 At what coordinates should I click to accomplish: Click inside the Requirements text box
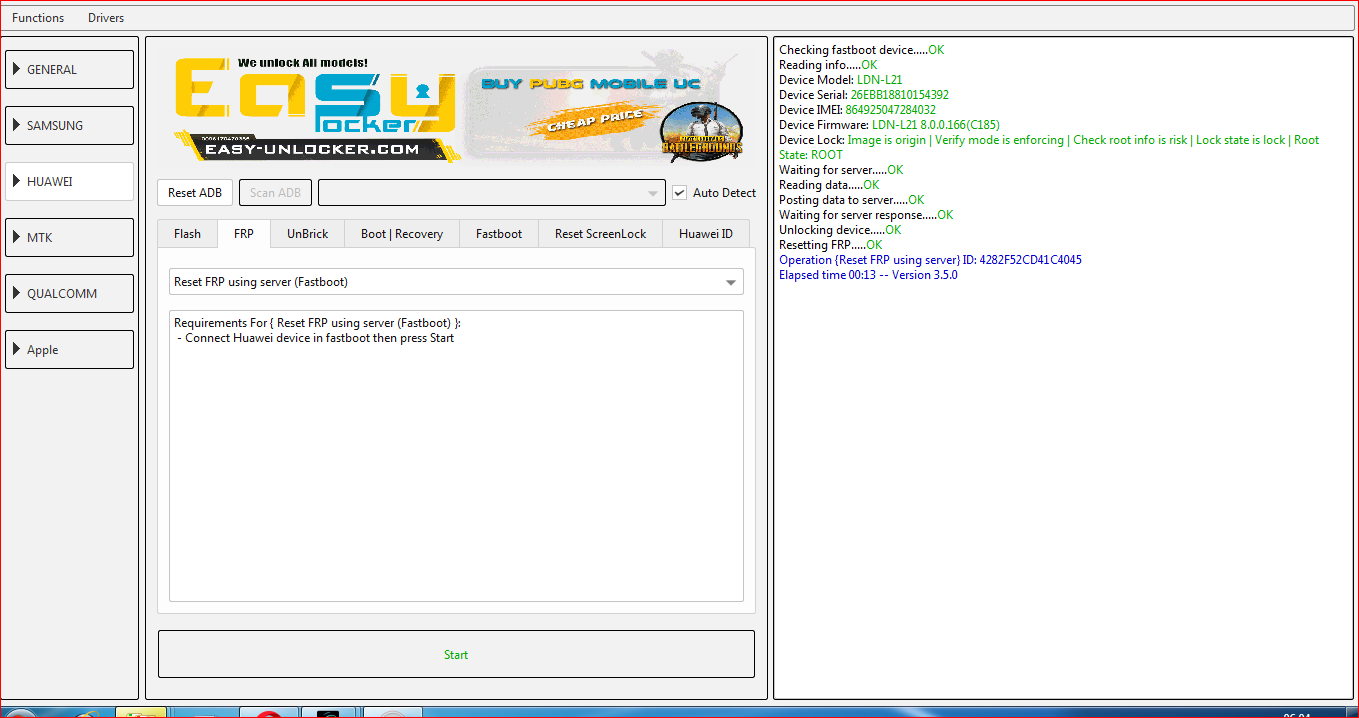click(x=456, y=456)
